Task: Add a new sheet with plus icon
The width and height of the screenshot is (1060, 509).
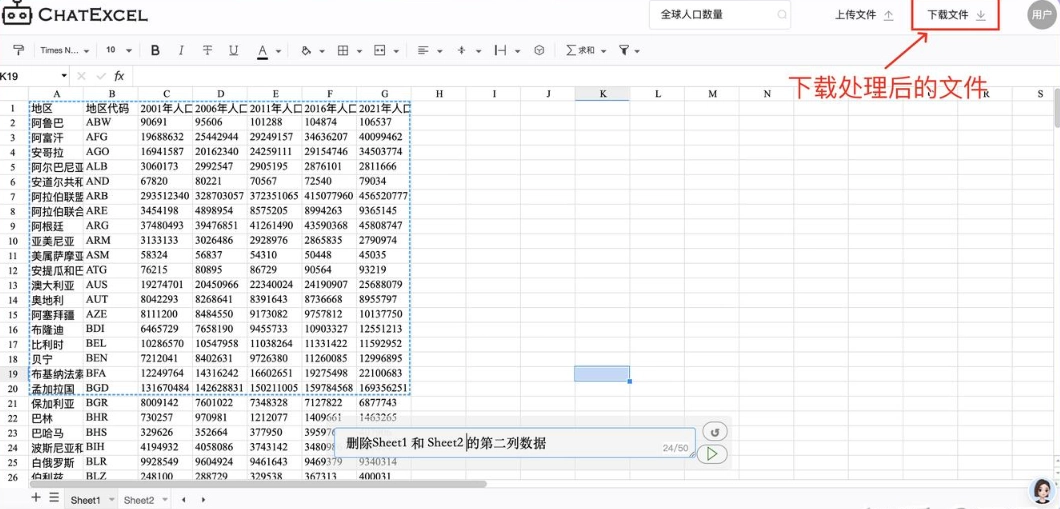Action: [x=36, y=498]
